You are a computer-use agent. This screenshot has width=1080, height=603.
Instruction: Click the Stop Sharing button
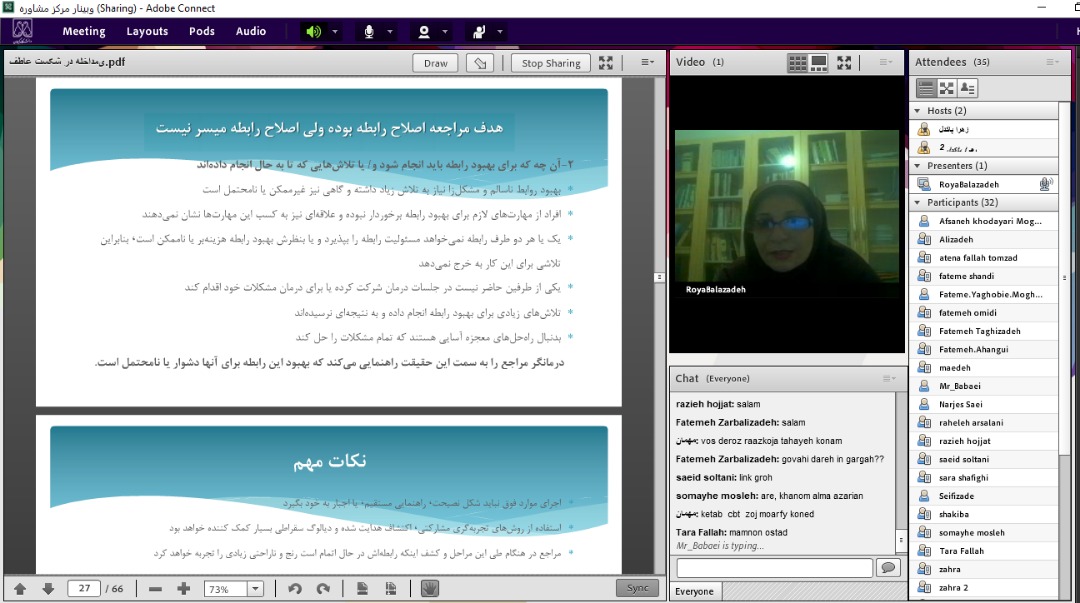point(551,63)
